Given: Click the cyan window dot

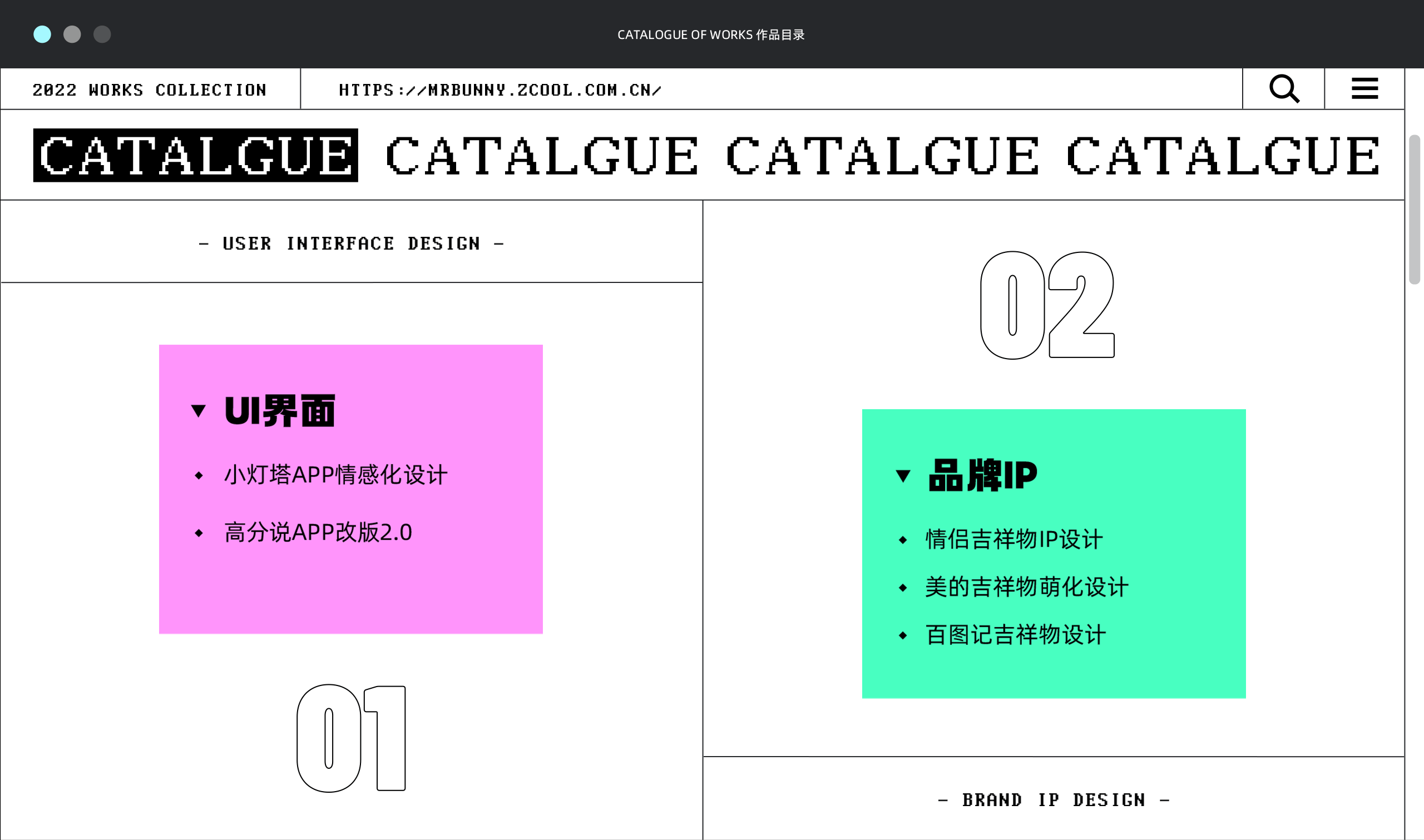Looking at the screenshot, I should pyautogui.click(x=42, y=34).
